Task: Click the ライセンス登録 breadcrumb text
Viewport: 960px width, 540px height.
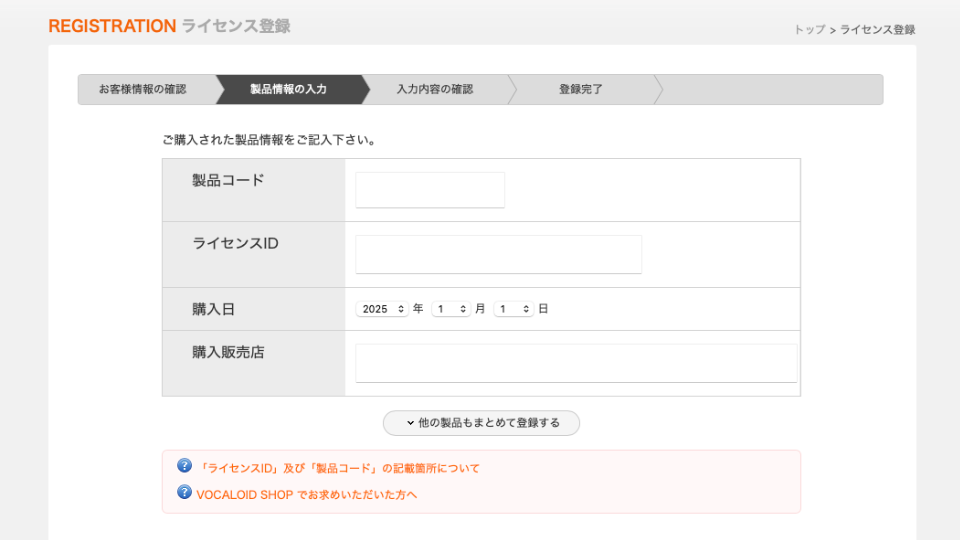Action: 877,30
